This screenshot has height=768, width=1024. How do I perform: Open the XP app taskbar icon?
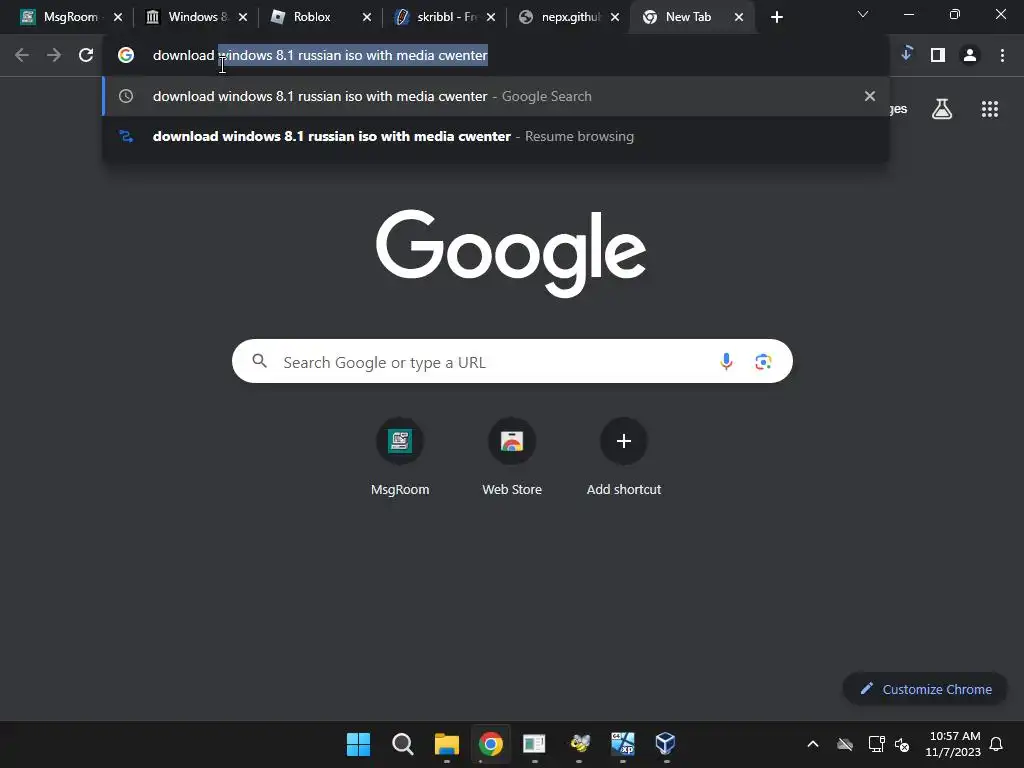point(622,744)
